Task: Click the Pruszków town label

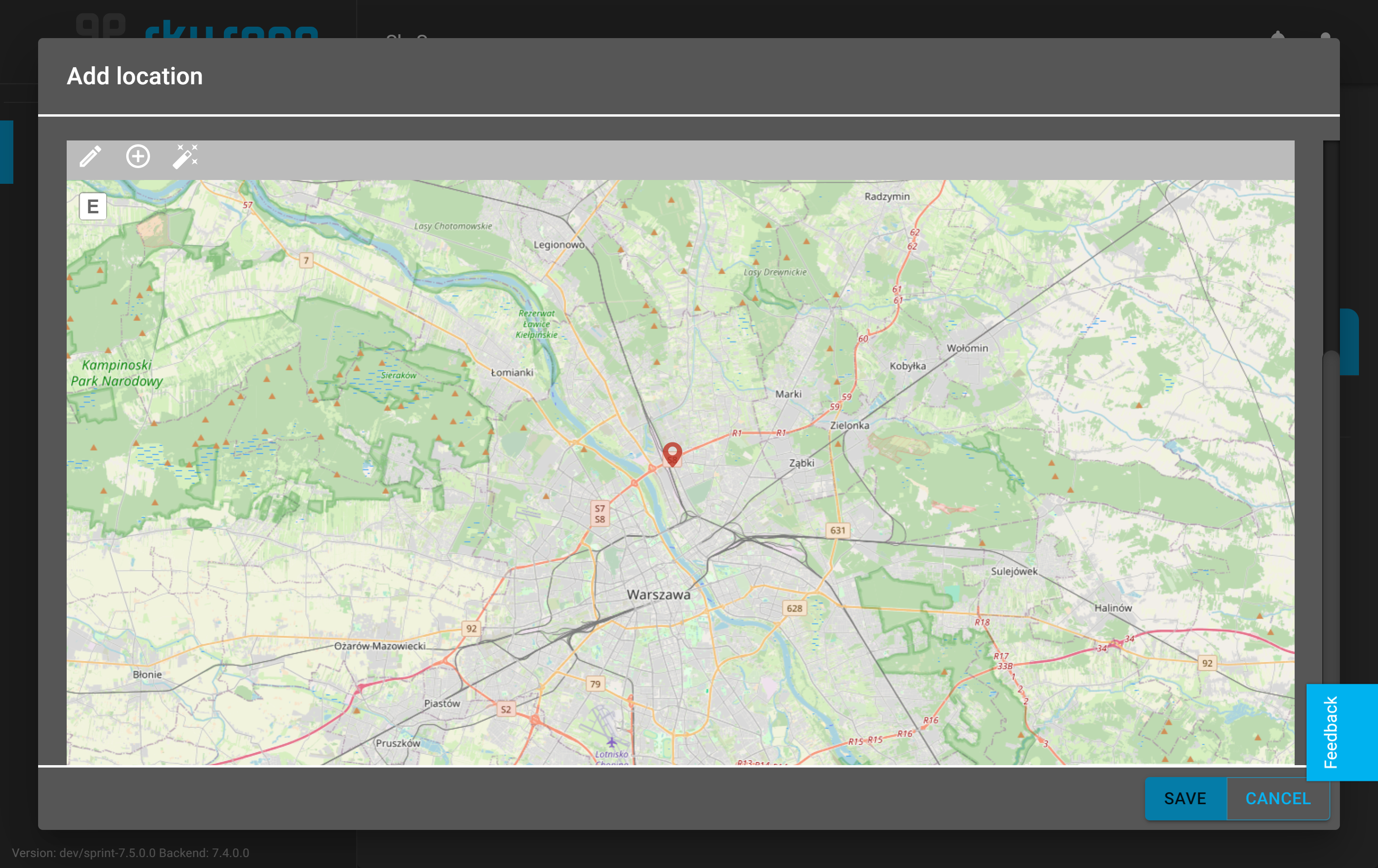Action: click(398, 743)
